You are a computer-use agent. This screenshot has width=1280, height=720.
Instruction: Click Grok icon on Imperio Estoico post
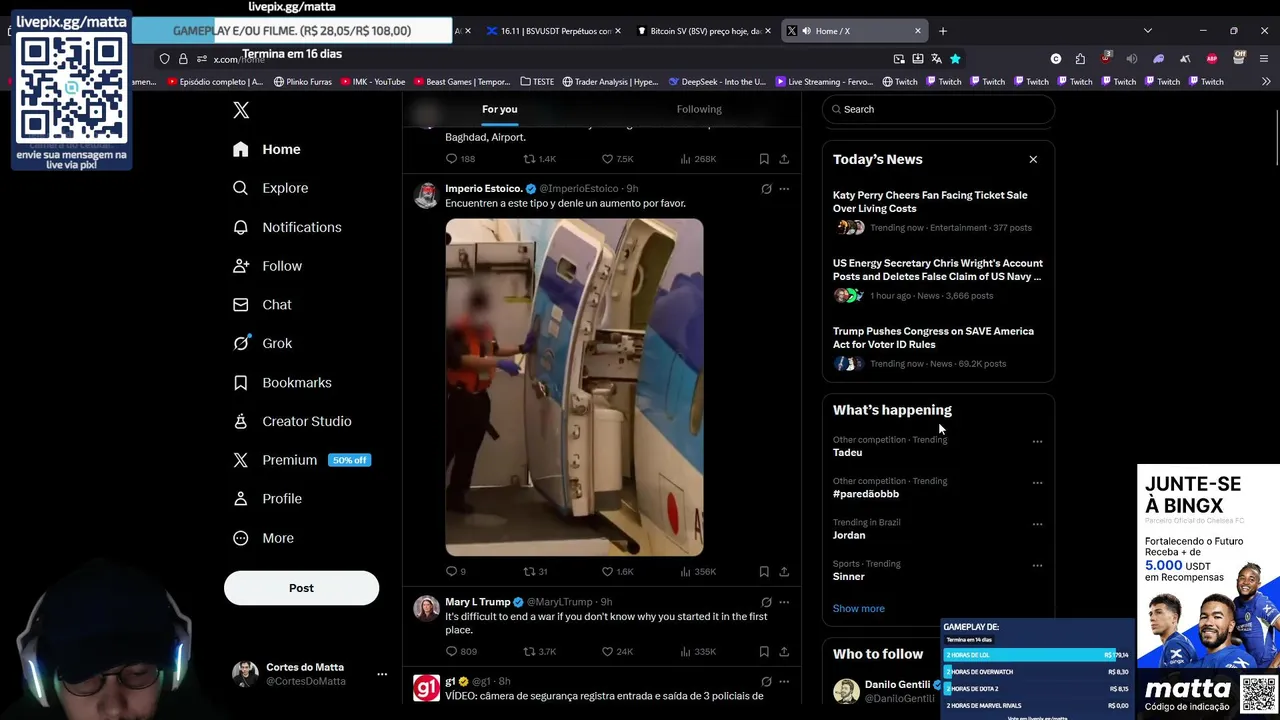pos(766,188)
